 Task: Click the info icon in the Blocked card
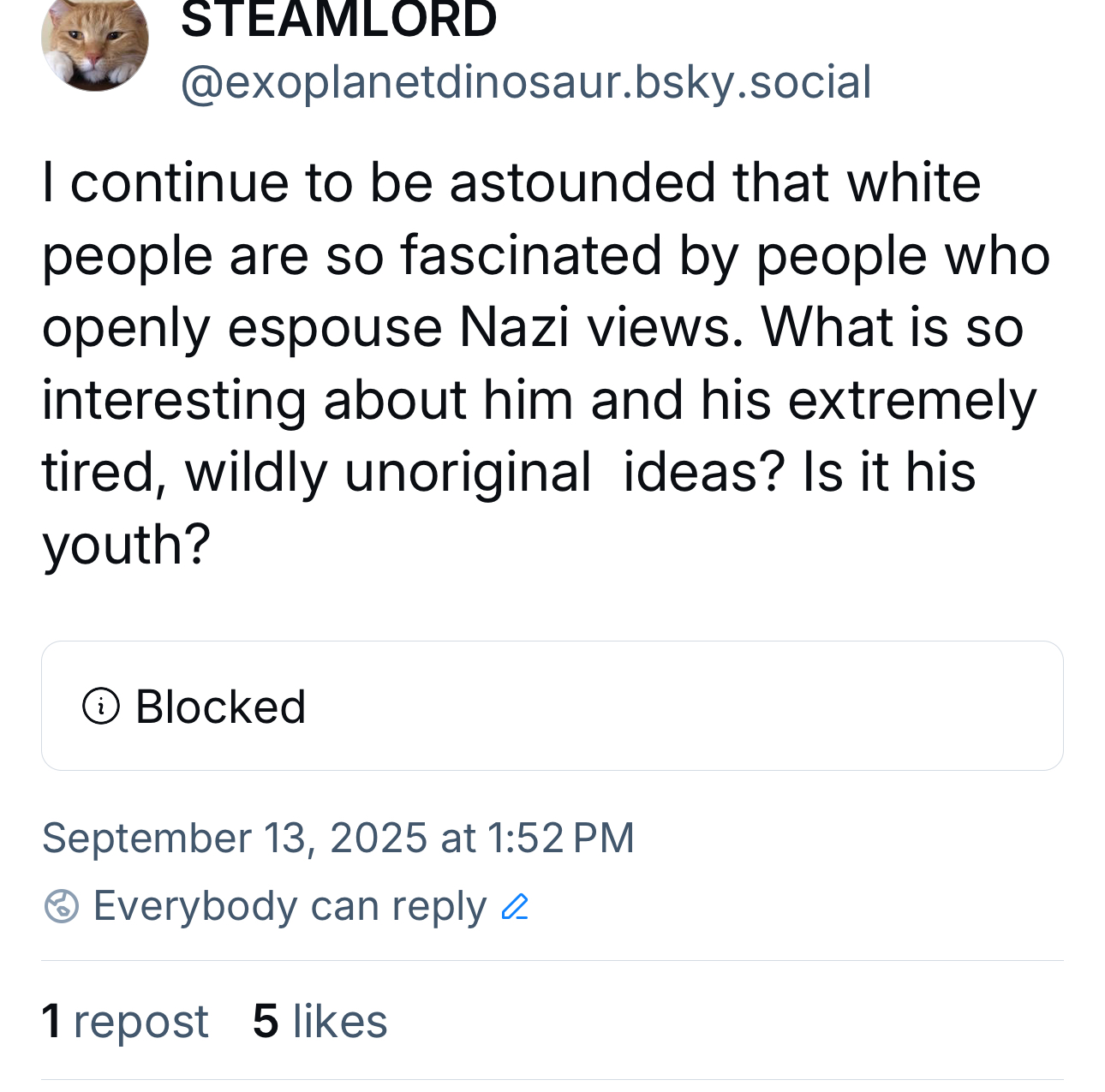tap(101, 707)
